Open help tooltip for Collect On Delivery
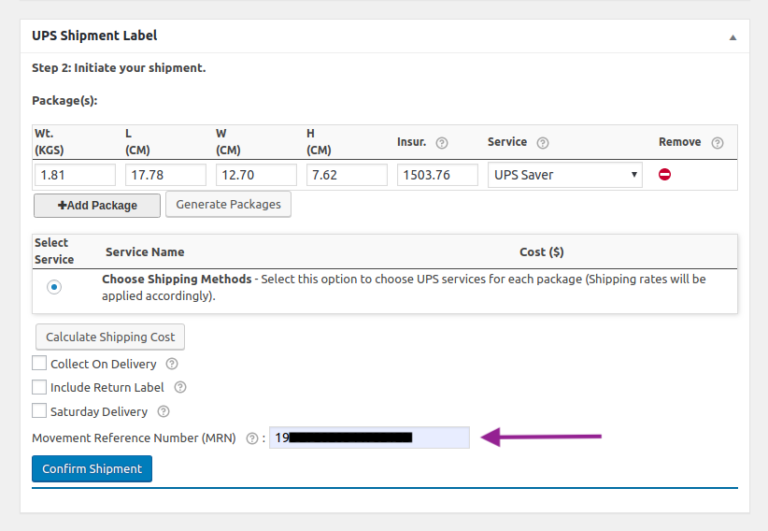The height and width of the screenshot is (531, 768). 172,364
